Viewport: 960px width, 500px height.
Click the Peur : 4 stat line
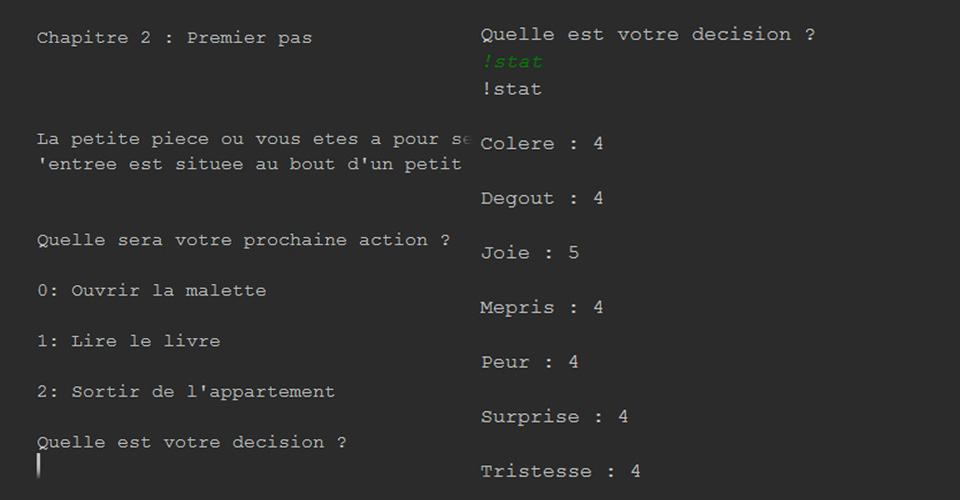[x=530, y=362]
